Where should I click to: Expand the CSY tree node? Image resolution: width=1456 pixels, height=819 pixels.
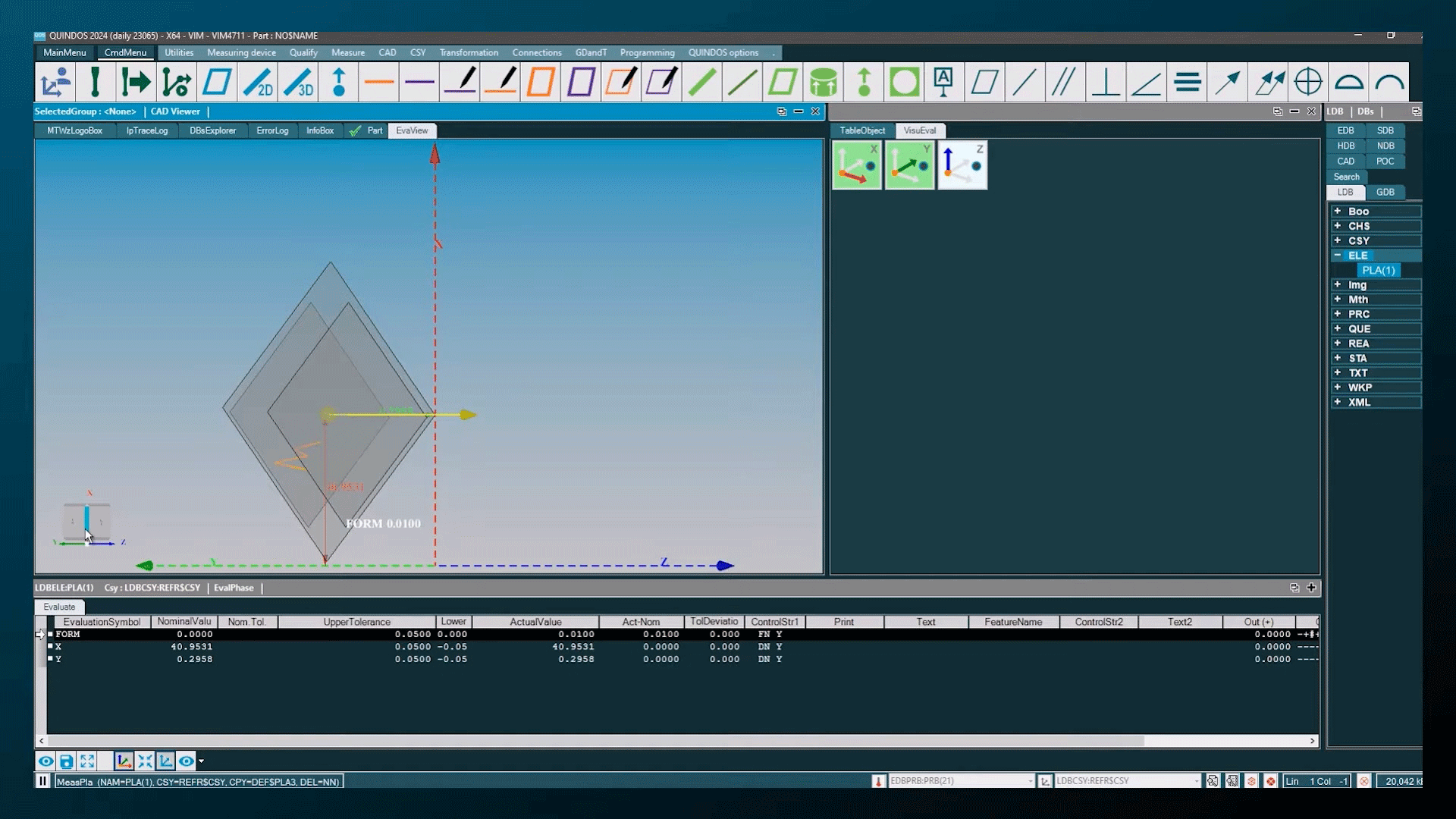1338,240
